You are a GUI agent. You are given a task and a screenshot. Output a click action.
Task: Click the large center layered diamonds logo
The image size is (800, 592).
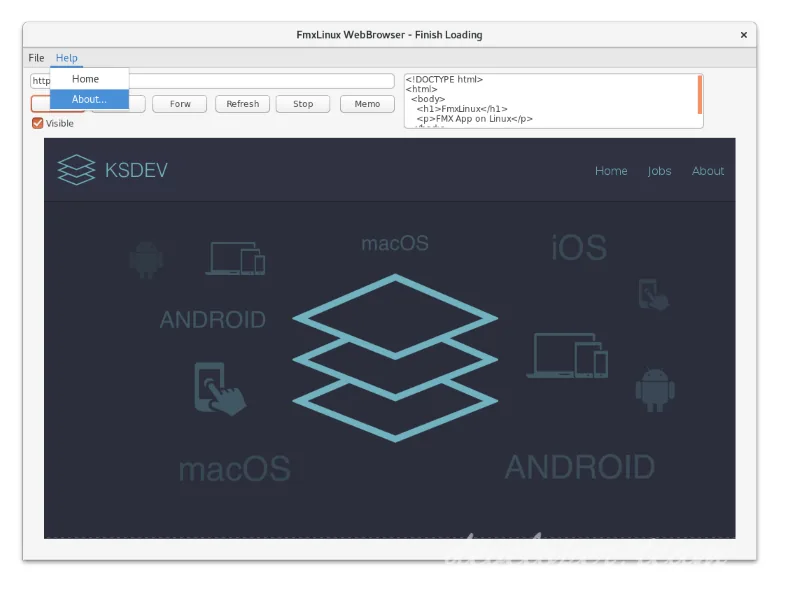coord(395,358)
